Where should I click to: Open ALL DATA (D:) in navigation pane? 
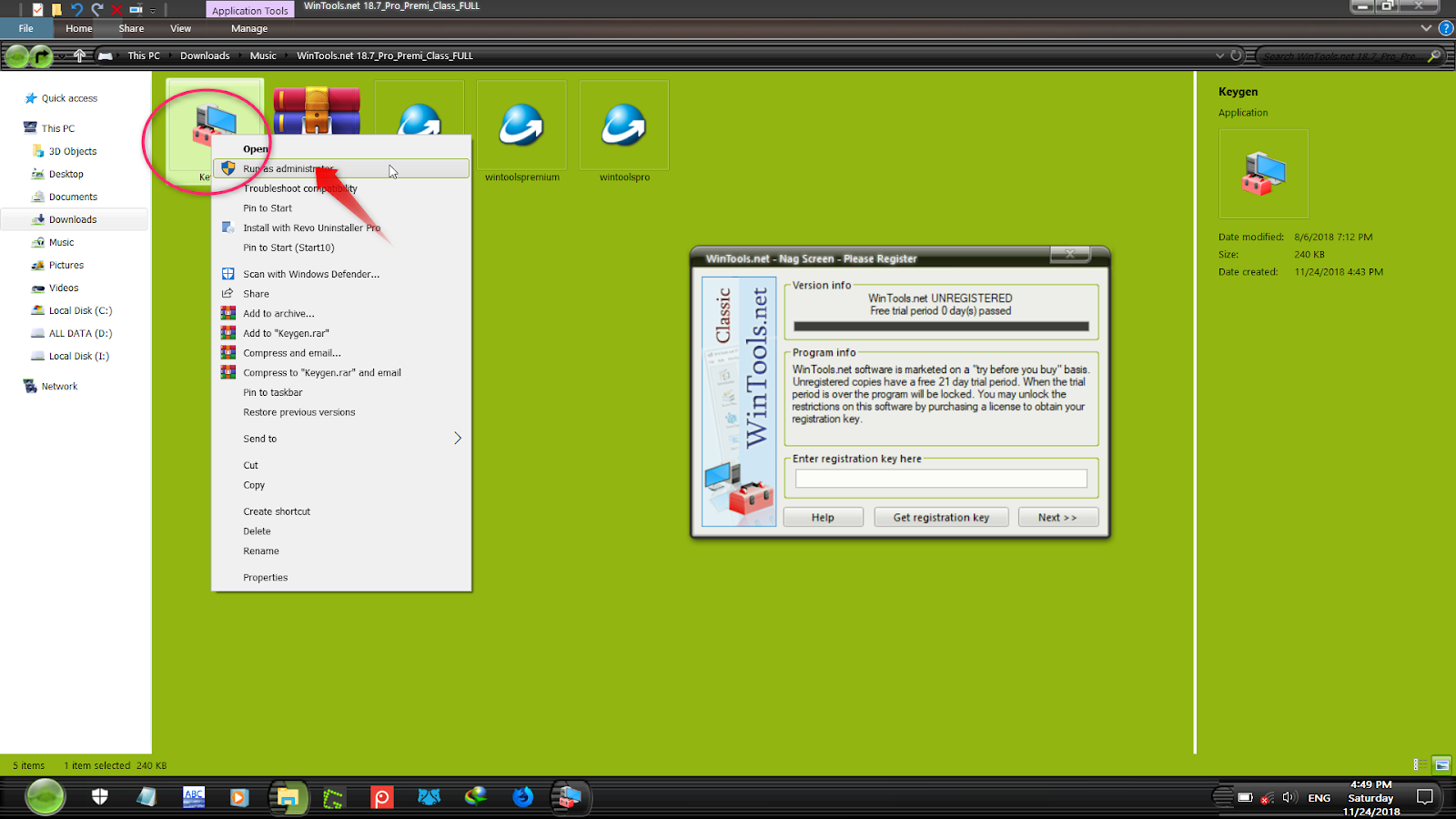80,333
